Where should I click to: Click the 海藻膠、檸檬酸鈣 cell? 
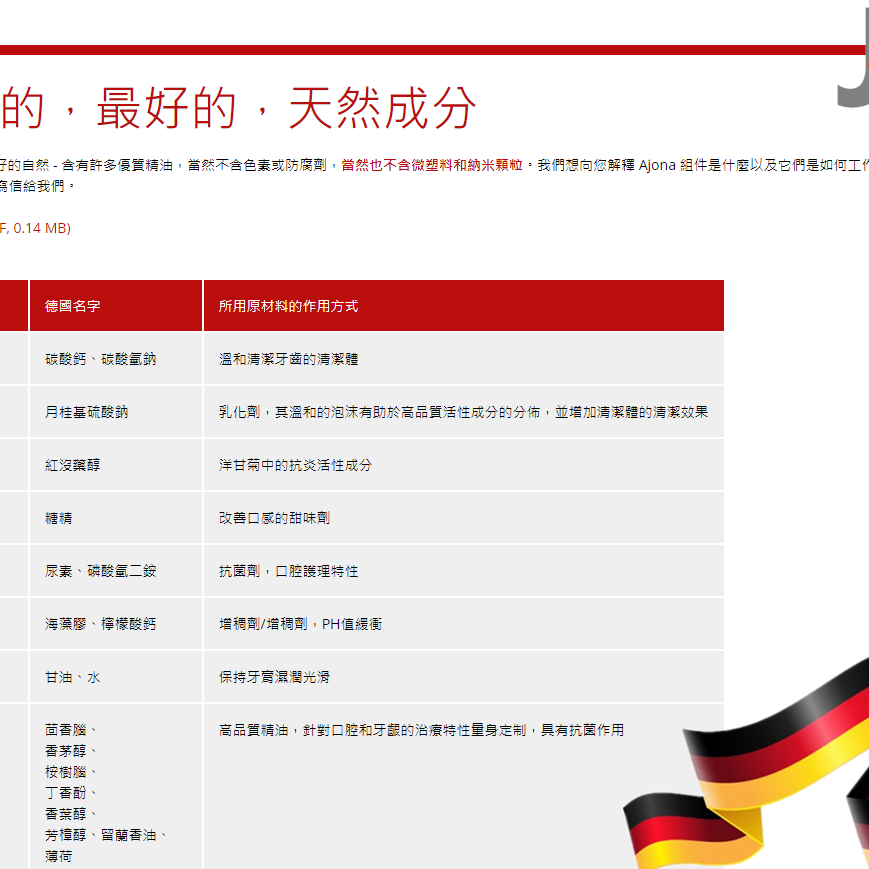tap(100, 624)
